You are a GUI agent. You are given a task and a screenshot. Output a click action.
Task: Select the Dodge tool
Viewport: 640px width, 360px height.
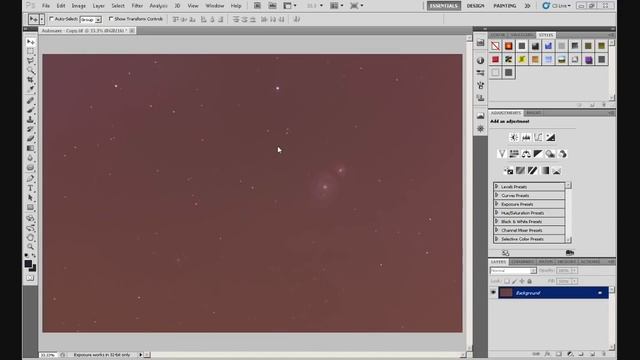point(31,167)
